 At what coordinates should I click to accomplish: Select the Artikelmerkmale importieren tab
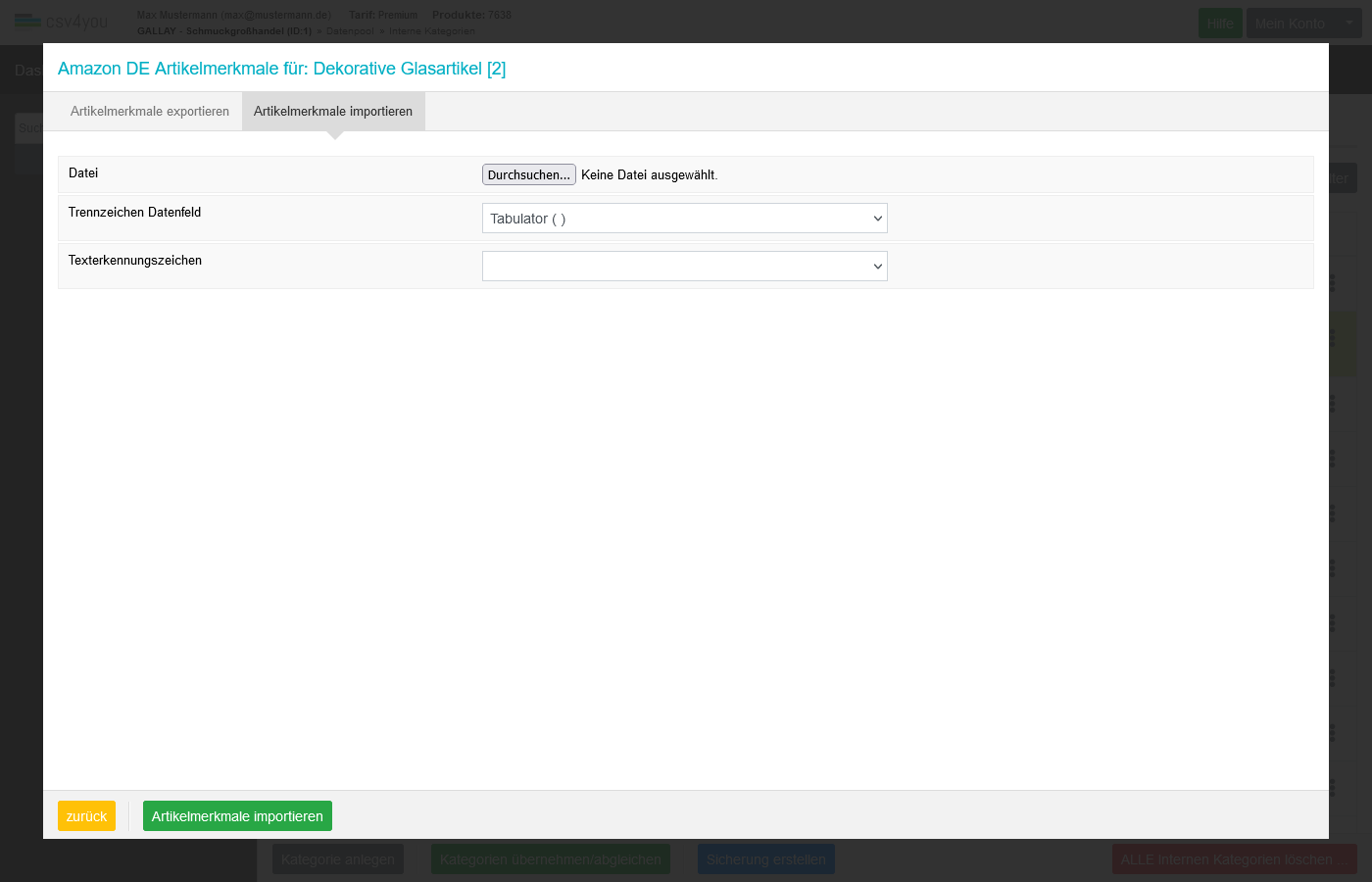(x=333, y=112)
